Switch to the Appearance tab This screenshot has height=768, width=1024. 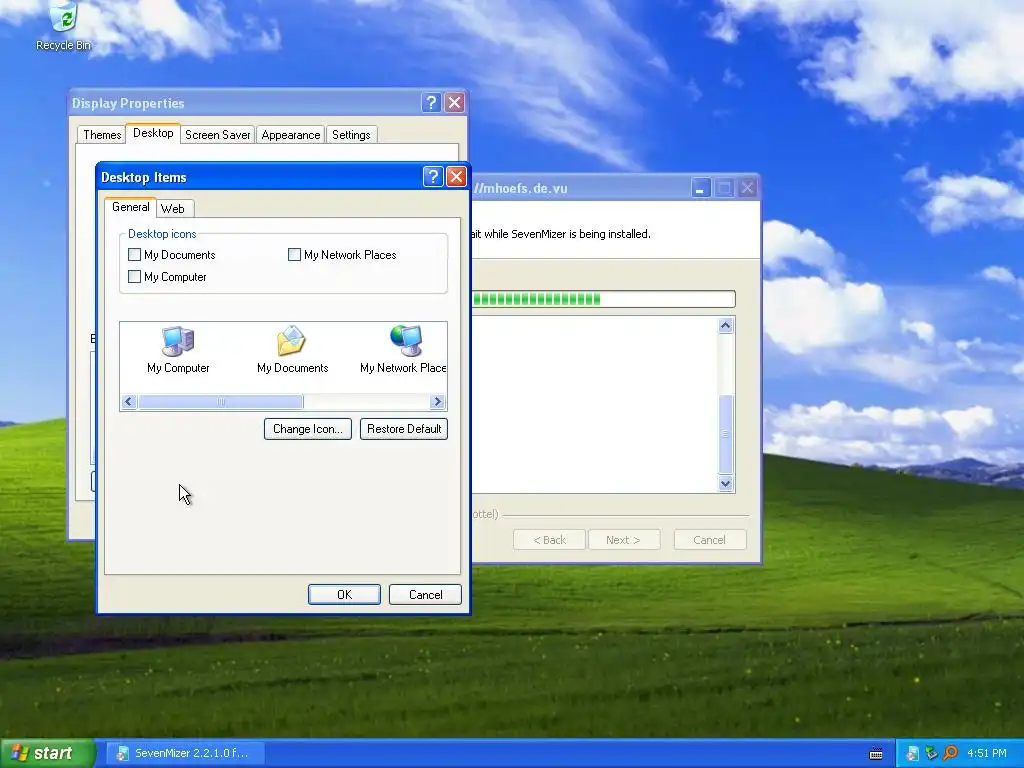coord(291,135)
